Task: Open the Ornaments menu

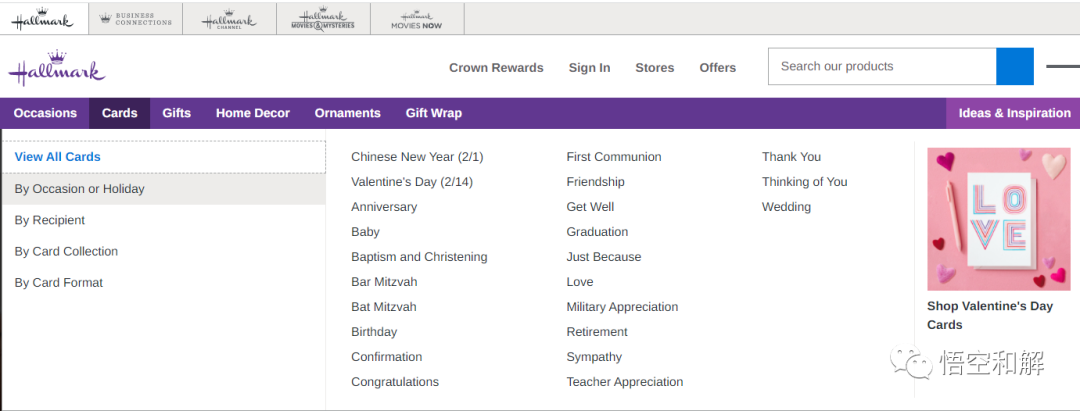Action: coord(347,113)
